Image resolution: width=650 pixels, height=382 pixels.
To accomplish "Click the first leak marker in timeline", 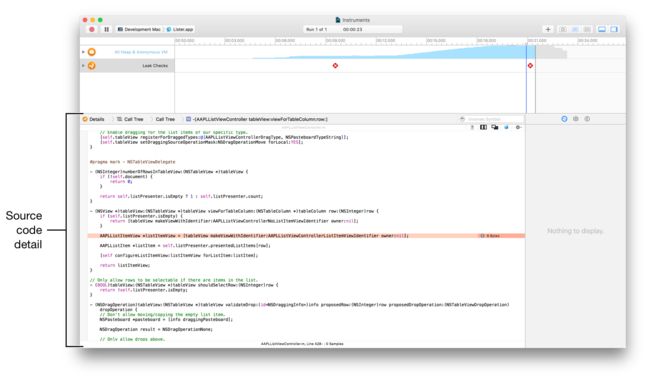I will [x=335, y=65].
